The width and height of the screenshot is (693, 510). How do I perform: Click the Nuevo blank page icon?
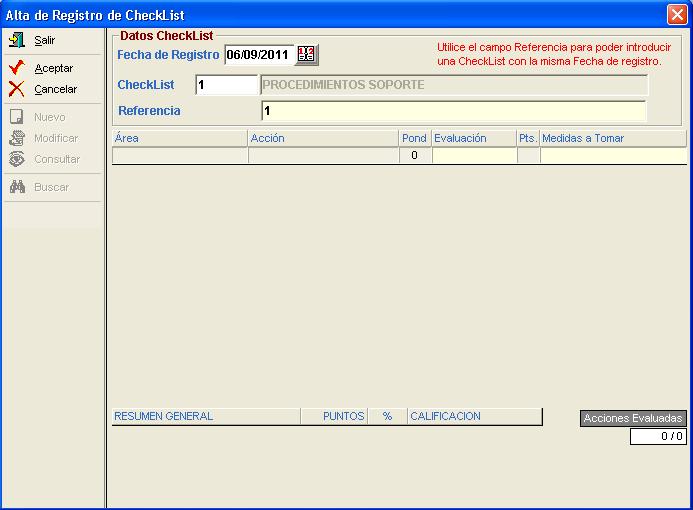click(x=16, y=117)
